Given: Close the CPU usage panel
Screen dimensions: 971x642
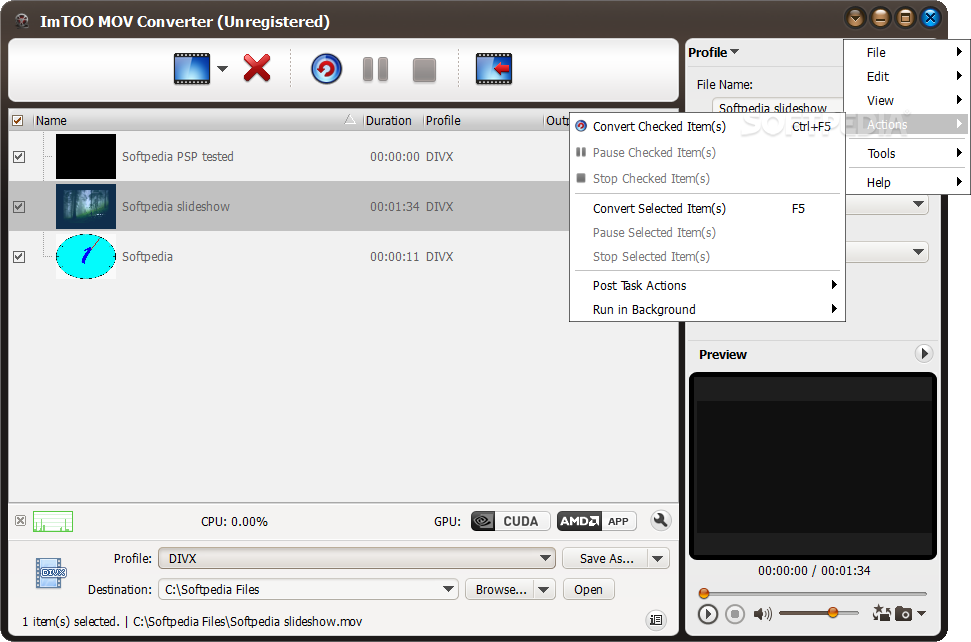Looking at the screenshot, I should (20, 521).
